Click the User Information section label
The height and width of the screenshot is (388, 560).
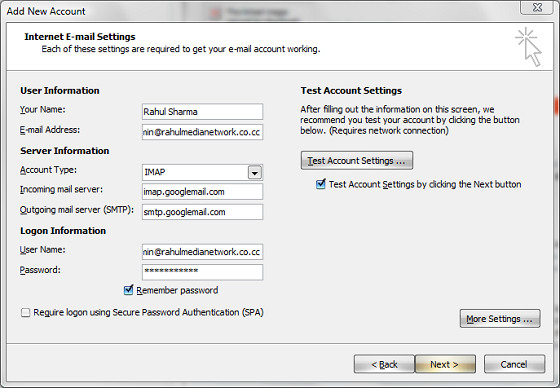click(60, 91)
